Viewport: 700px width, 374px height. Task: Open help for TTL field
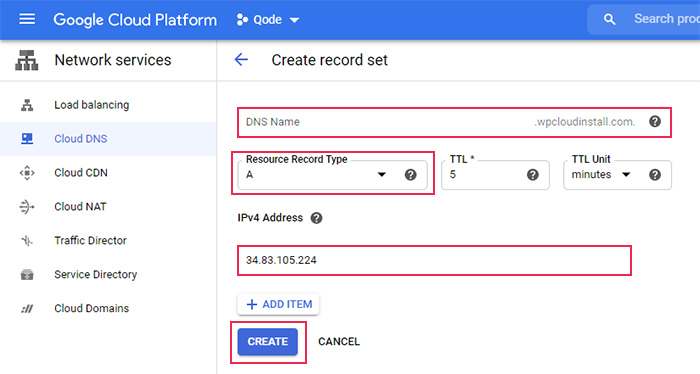click(x=533, y=175)
